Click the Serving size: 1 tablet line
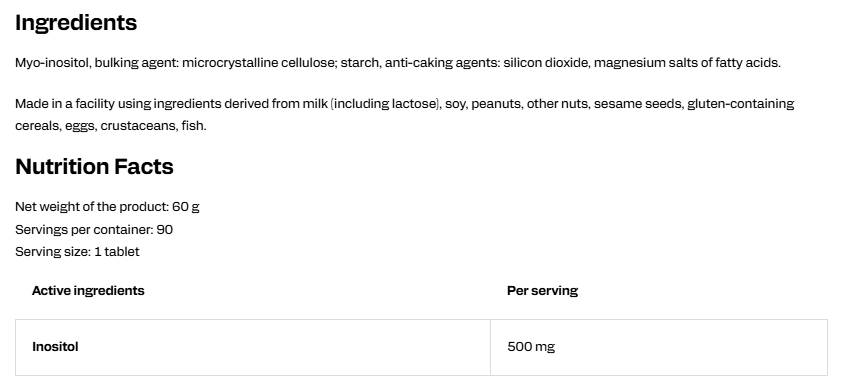Viewport: 843px width, 390px height. [x=77, y=252]
